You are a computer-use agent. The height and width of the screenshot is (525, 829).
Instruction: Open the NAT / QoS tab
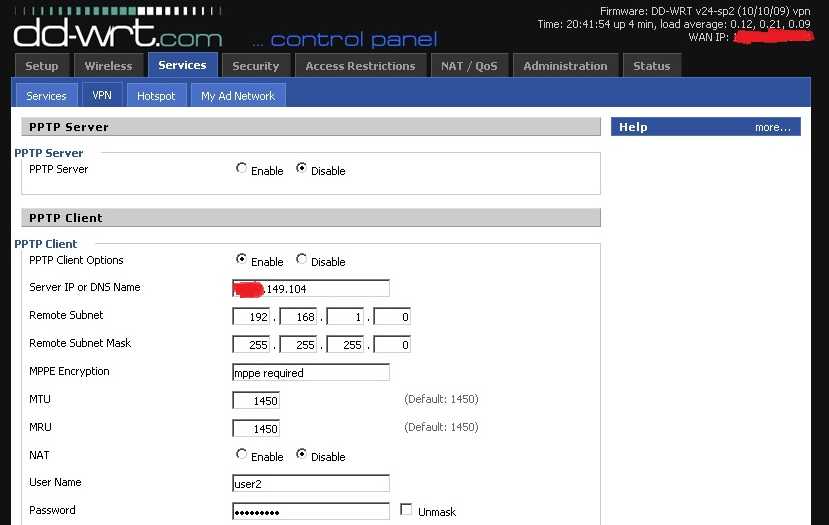point(469,66)
